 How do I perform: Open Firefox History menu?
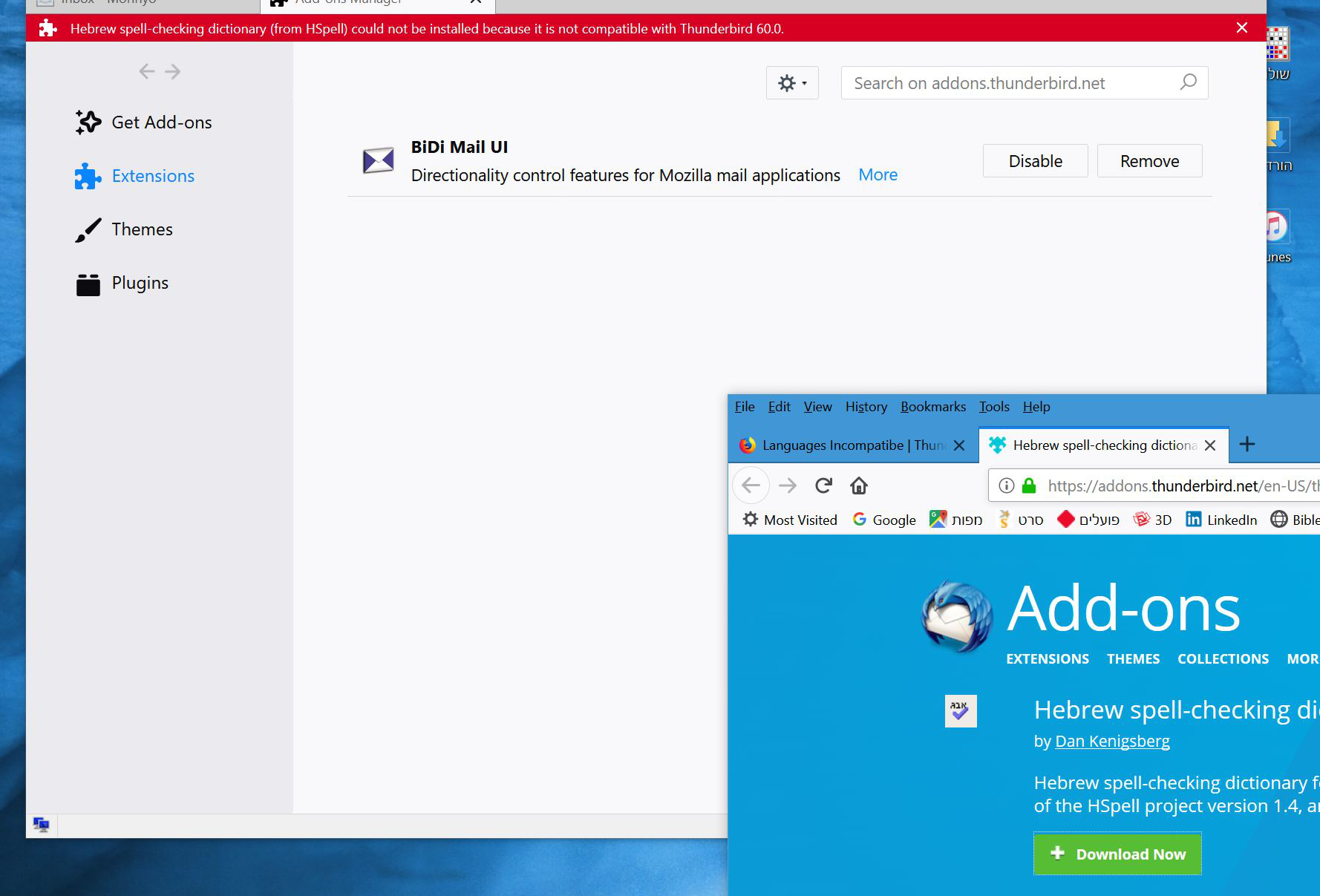pos(866,407)
